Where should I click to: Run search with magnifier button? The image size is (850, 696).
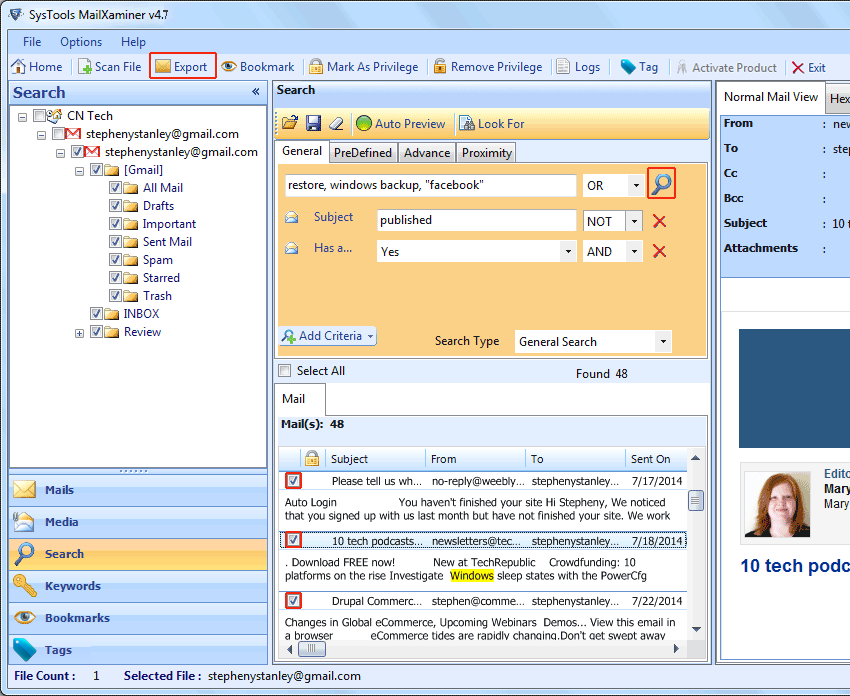pos(661,184)
